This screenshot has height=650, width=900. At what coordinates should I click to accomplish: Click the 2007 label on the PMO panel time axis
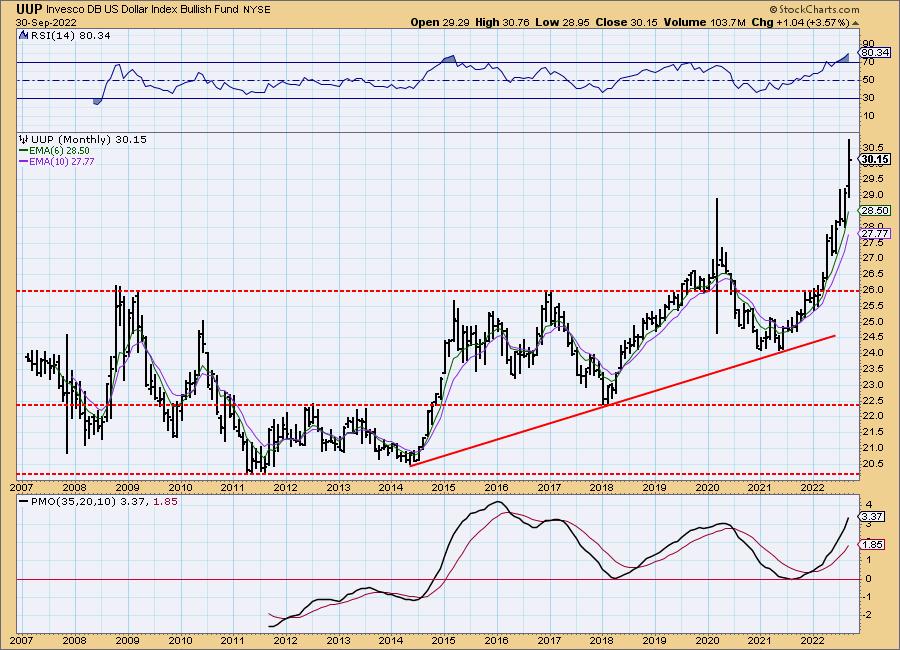(x=22, y=641)
